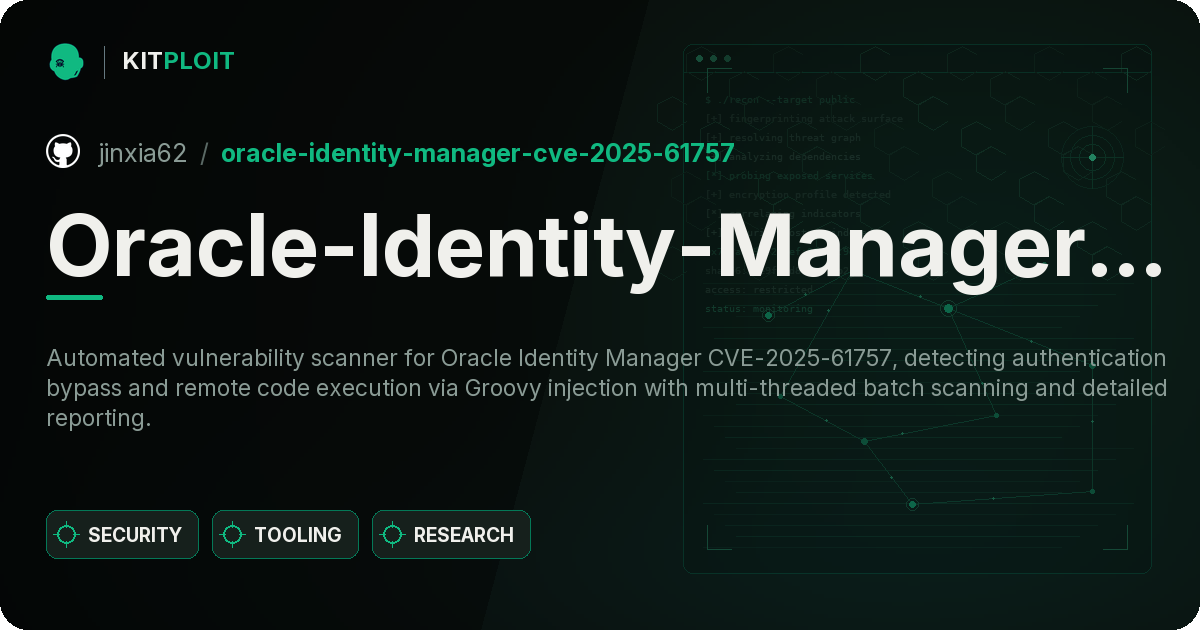Image resolution: width=1200 pixels, height=630 pixels.
Task: Click the KITPLOIT brand name
Action: (178, 61)
